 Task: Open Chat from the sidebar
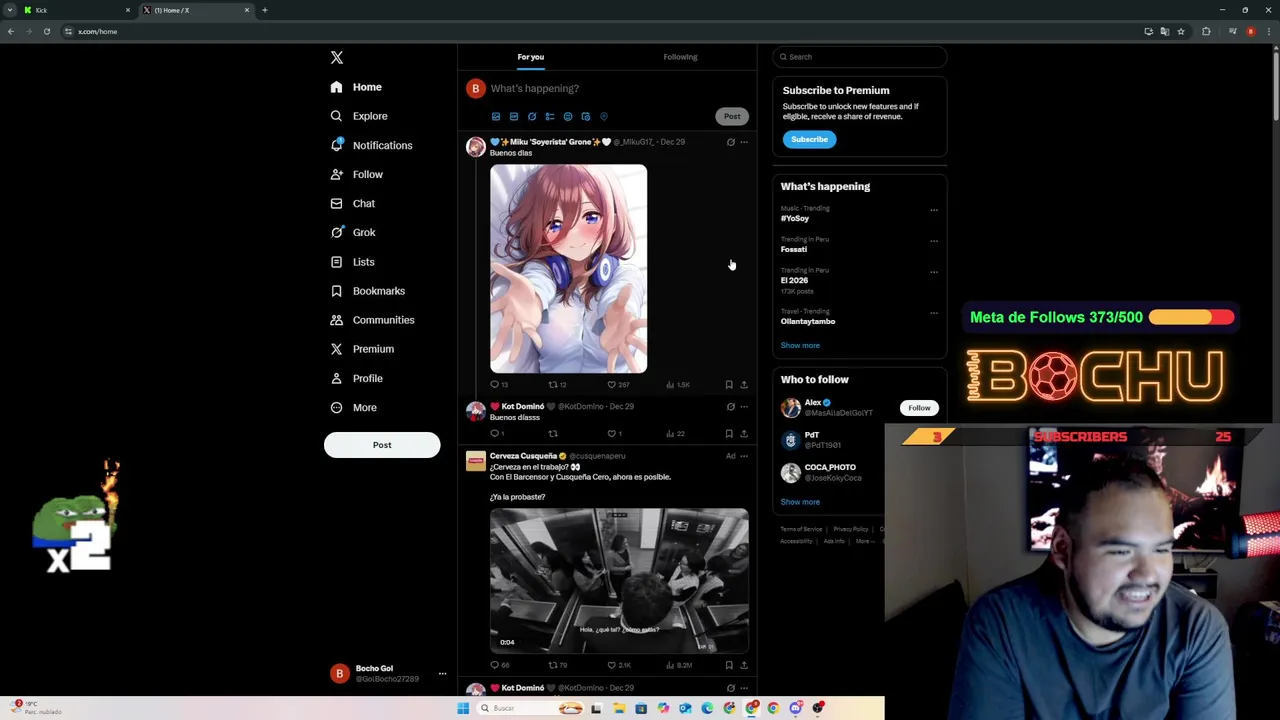353,203
